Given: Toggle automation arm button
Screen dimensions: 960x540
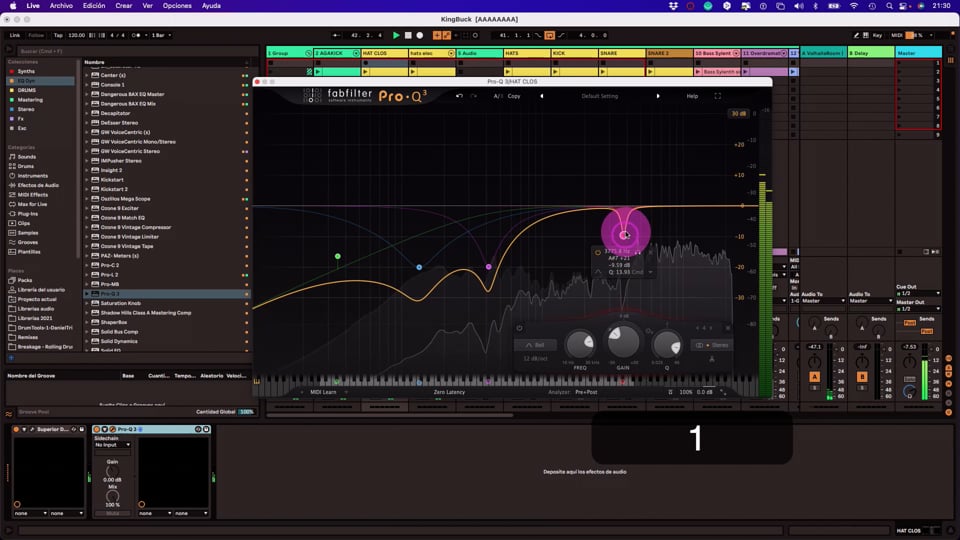Looking at the screenshot, I should coord(446,36).
